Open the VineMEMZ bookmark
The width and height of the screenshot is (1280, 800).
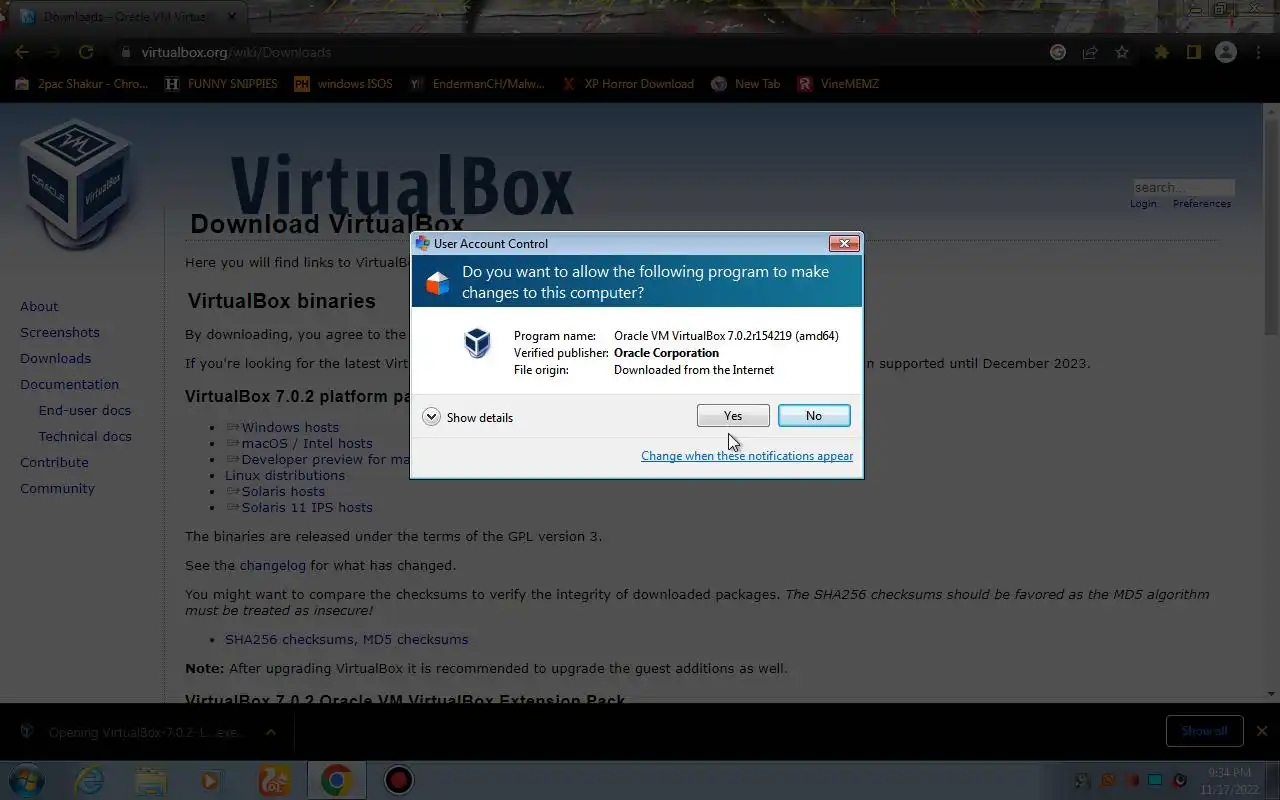point(838,84)
